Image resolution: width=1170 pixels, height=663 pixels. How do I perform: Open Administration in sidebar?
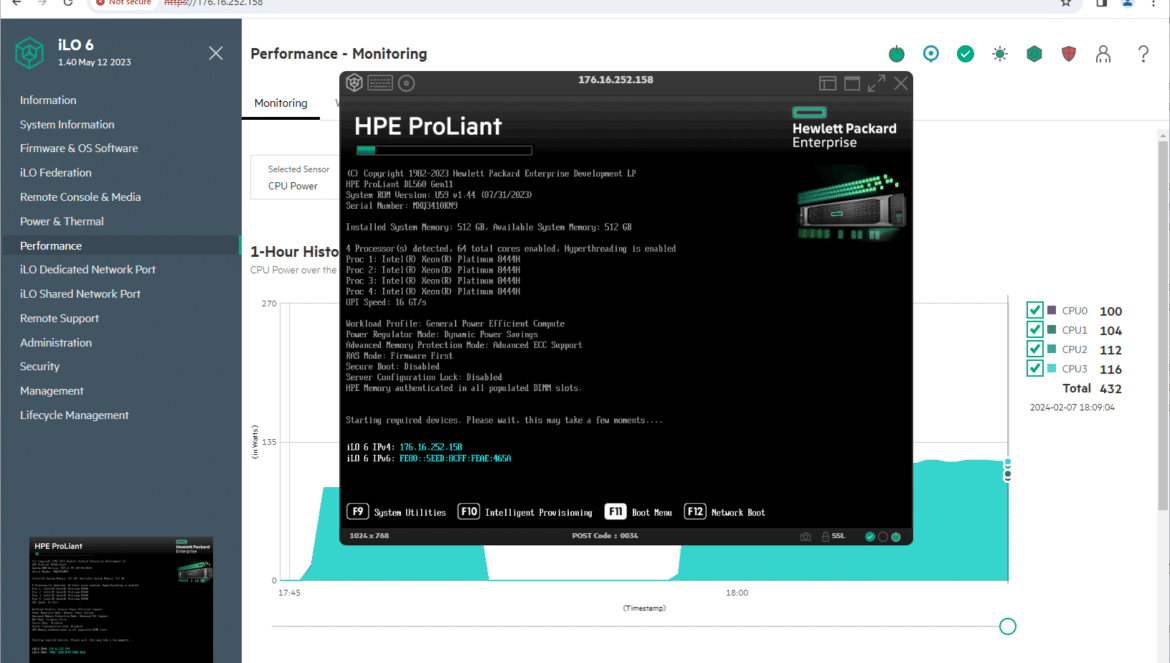(x=56, y=342)
